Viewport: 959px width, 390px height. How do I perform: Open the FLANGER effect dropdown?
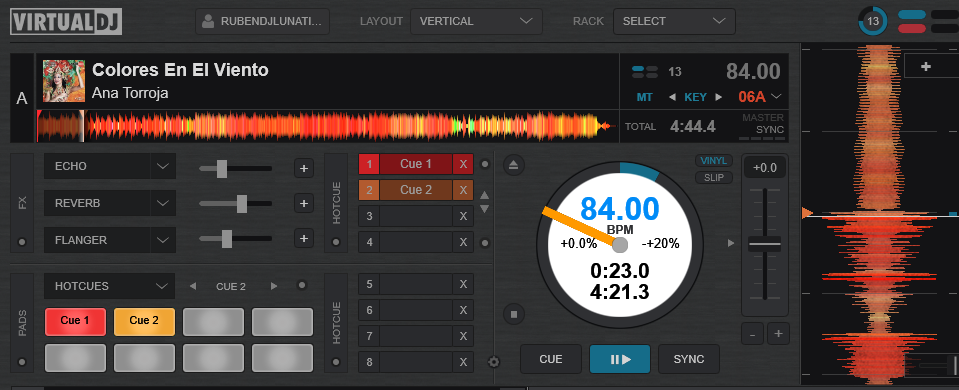[109, 240]
